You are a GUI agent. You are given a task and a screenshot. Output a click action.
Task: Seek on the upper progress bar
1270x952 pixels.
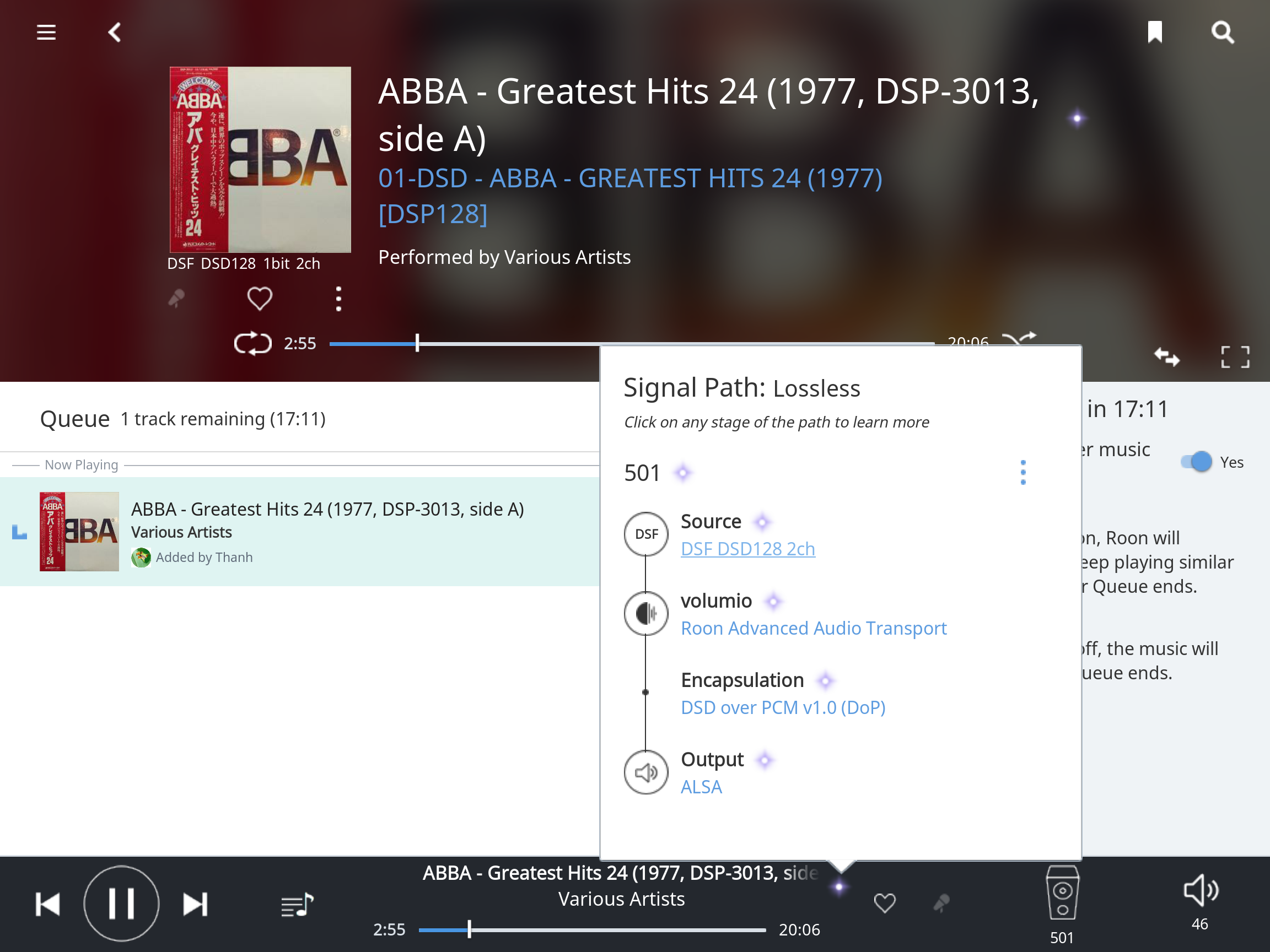(632, 343)
